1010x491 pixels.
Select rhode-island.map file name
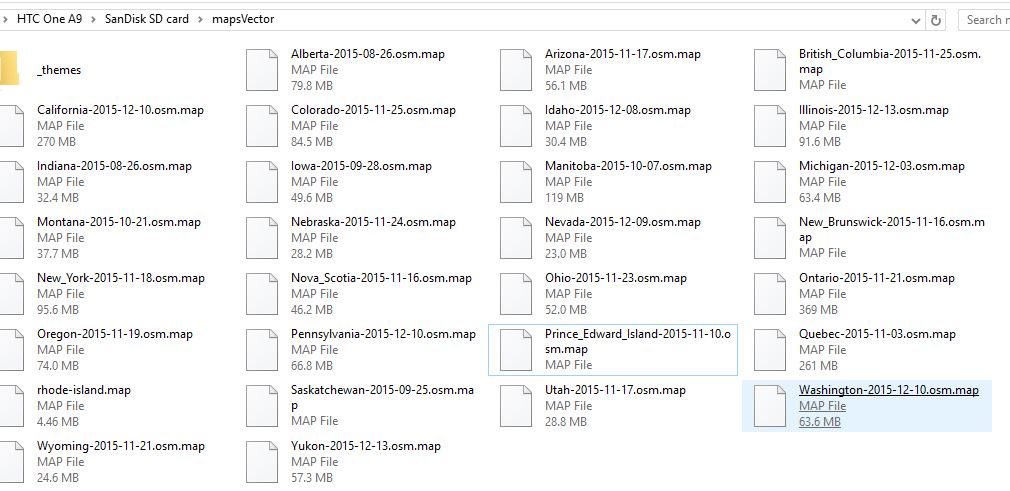click(x=84, y=390)
